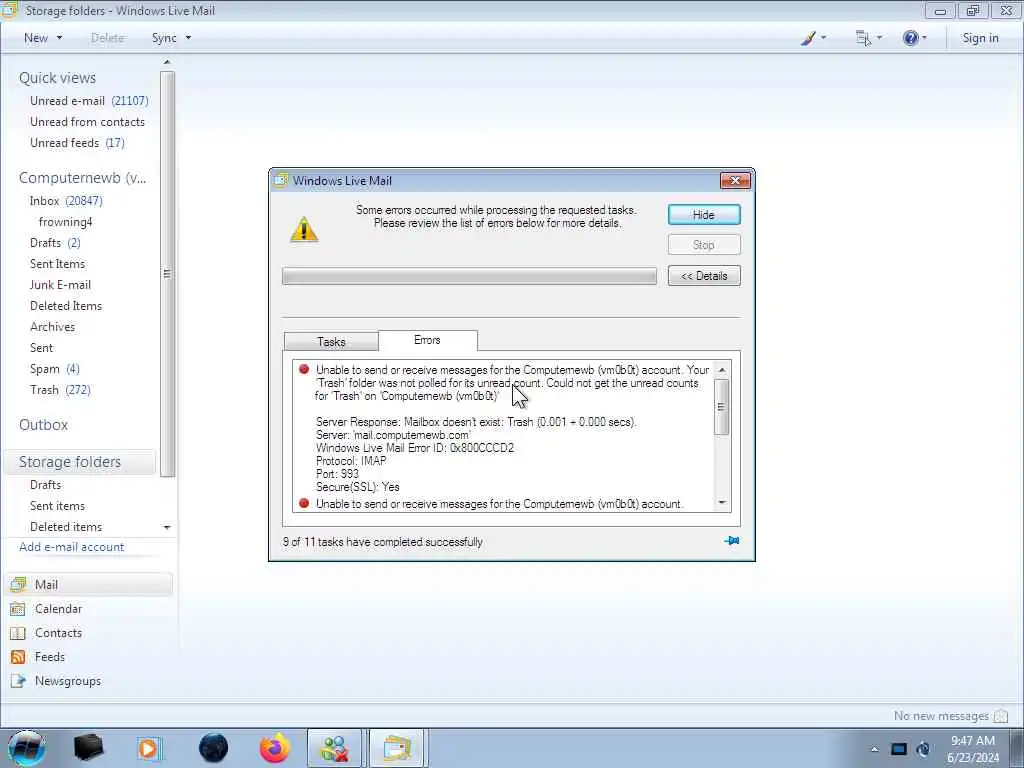1024x768 pixels.
Task: Launch Firefox from the taskbar
Action: 275,748
